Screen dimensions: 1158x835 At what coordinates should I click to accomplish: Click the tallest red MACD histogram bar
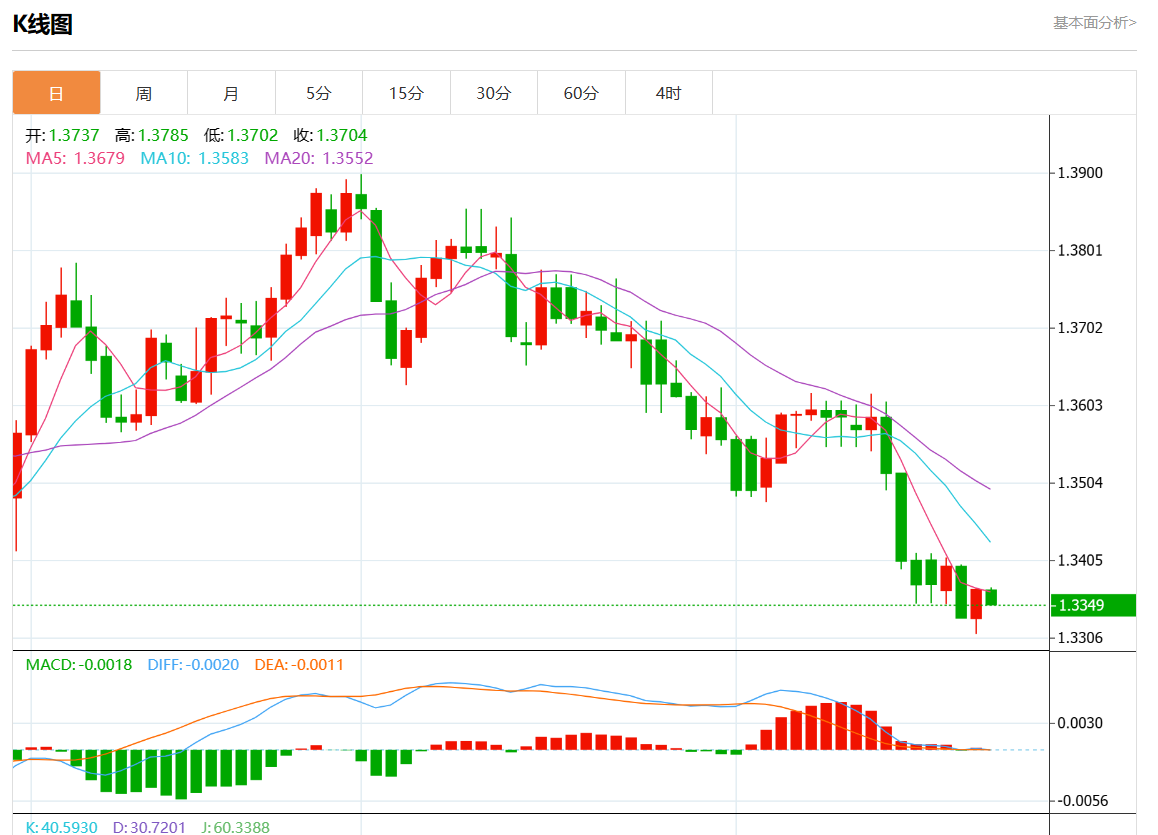tap(841, 726)
